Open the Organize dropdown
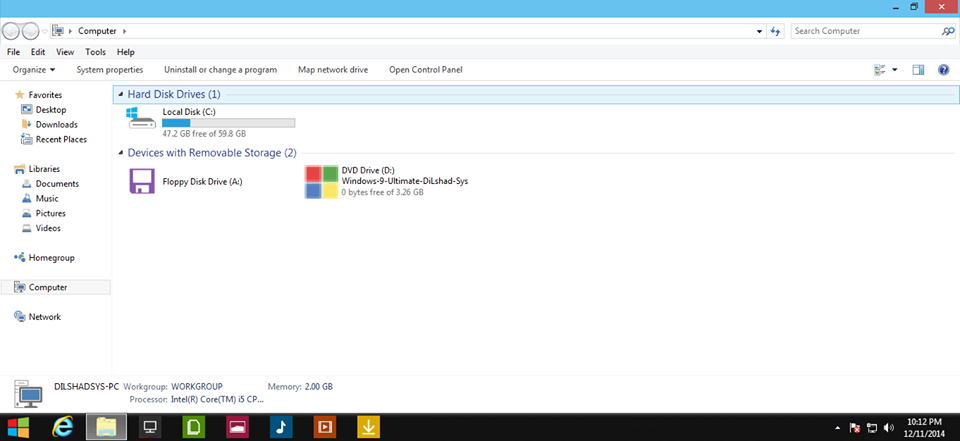 (34, 70)
